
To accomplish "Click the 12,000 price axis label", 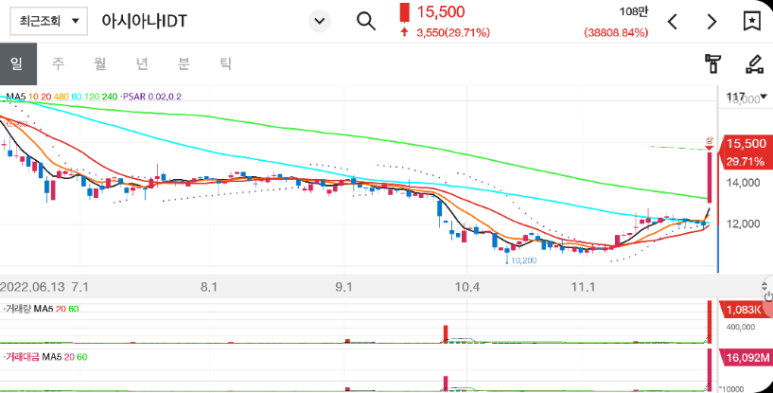I will (x=743, y=224).
